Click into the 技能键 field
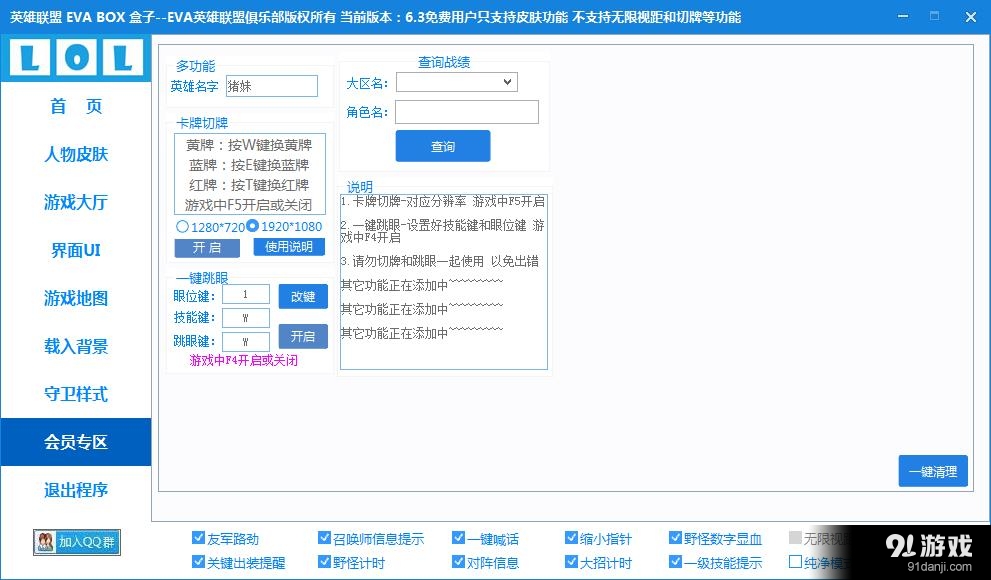 246,318
